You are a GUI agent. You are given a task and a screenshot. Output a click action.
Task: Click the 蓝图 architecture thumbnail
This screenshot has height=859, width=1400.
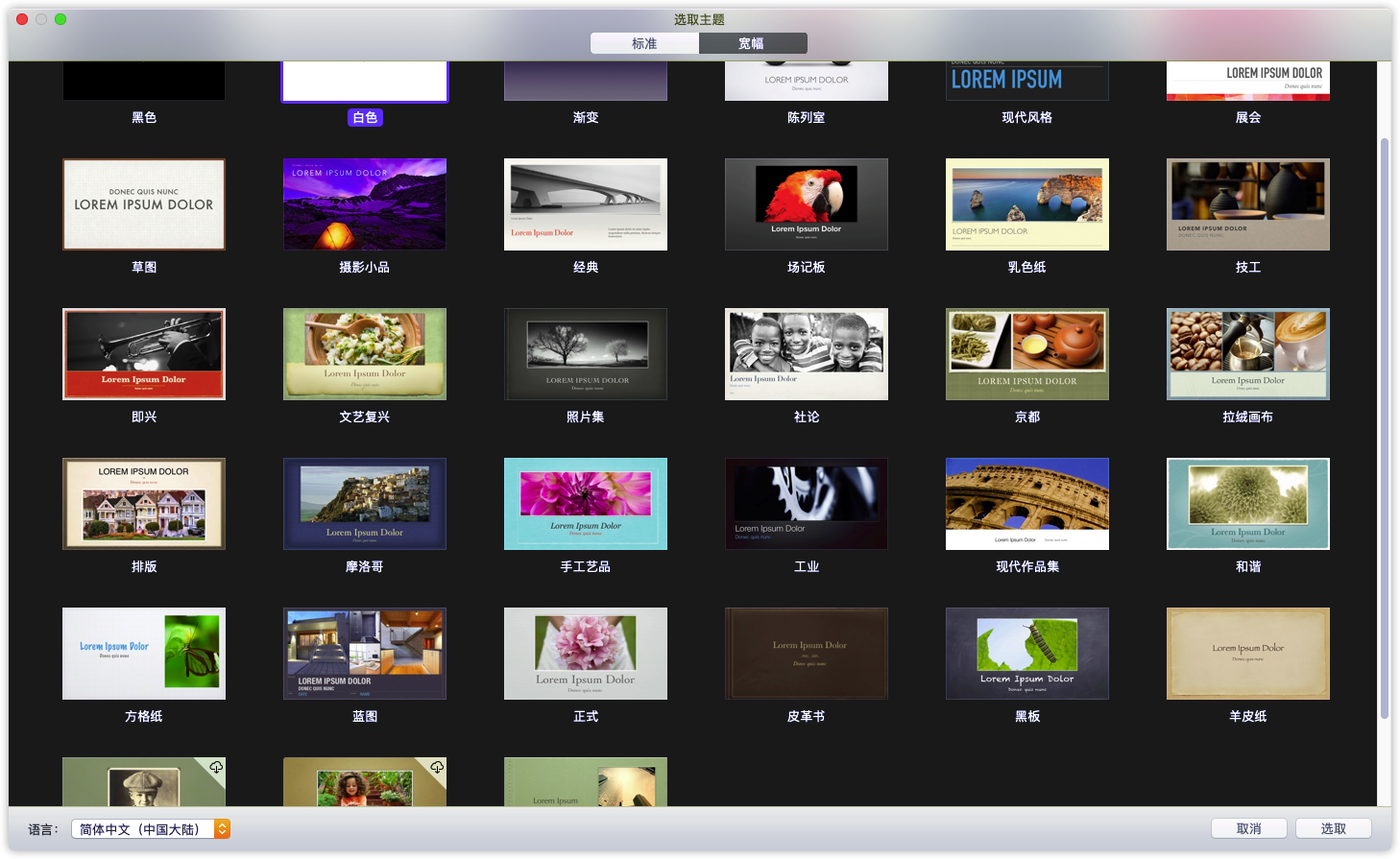click(365, 654)
